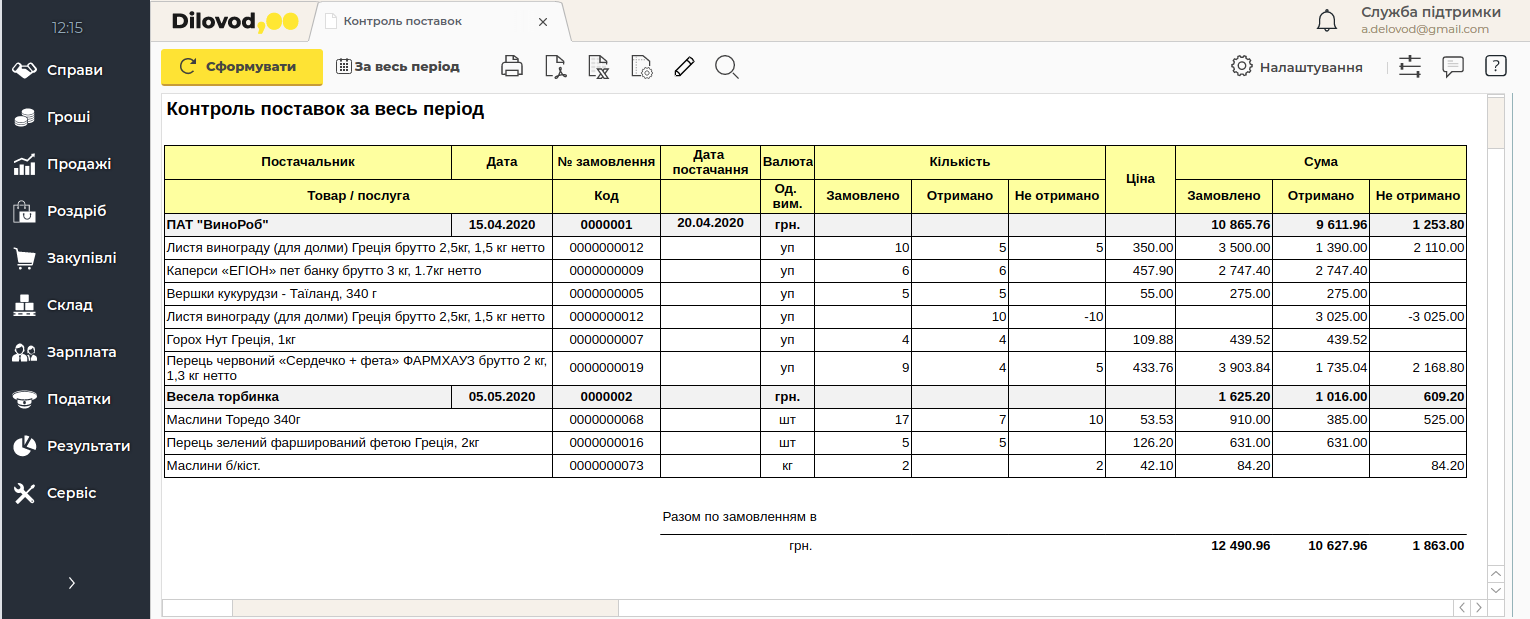Open the document settings icon with gear
This screenshot has width=1530, height=619.
pos(641,67)
